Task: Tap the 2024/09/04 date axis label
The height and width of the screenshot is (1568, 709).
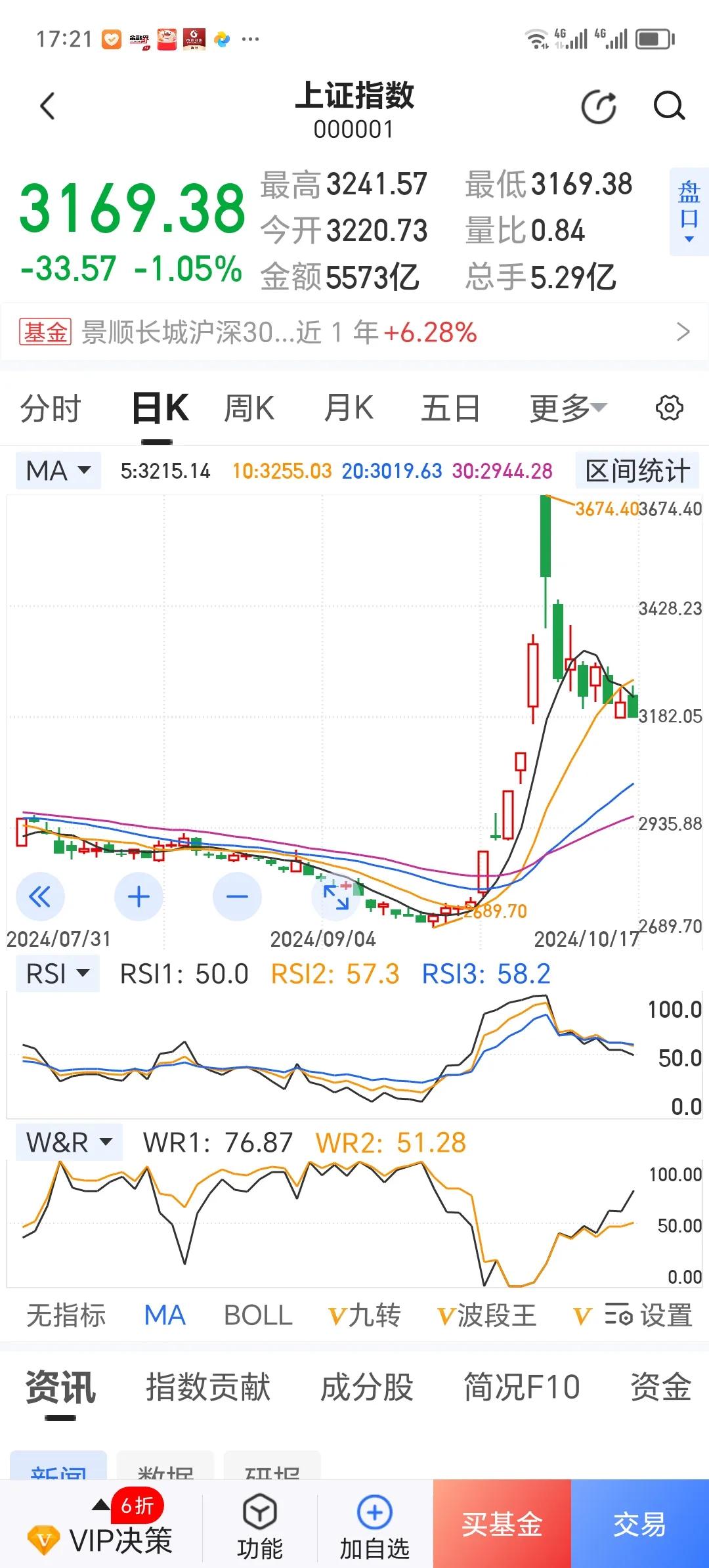Action: click(323, 939)
